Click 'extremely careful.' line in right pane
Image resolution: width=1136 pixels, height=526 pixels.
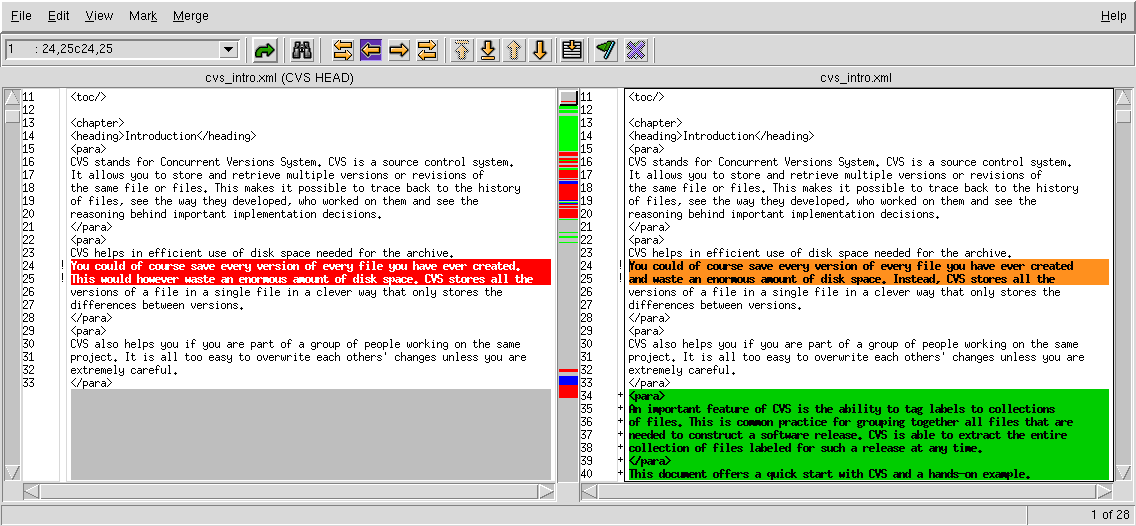682,370
